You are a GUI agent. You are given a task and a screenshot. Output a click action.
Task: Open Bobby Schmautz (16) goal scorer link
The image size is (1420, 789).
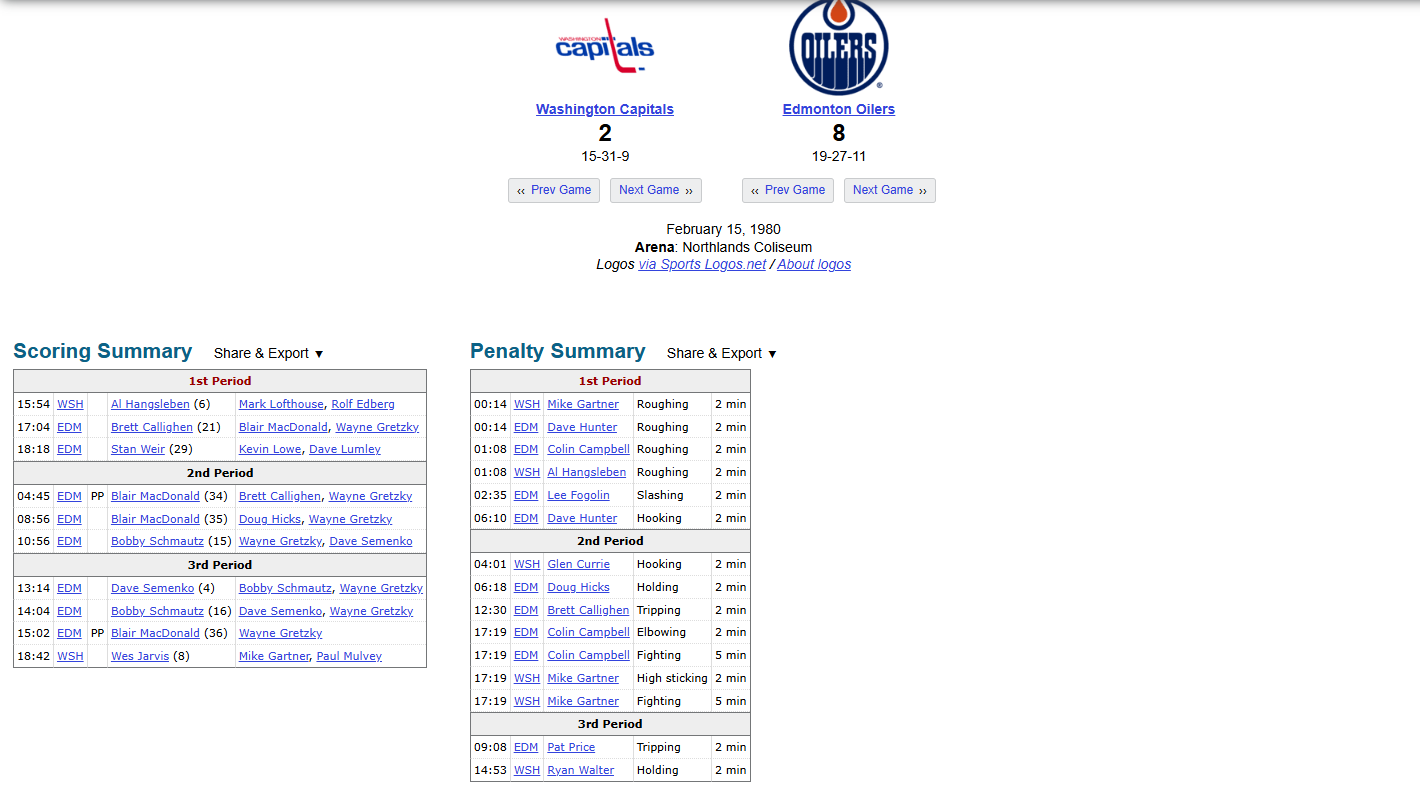pyautogui.click(x=157, y=611)
